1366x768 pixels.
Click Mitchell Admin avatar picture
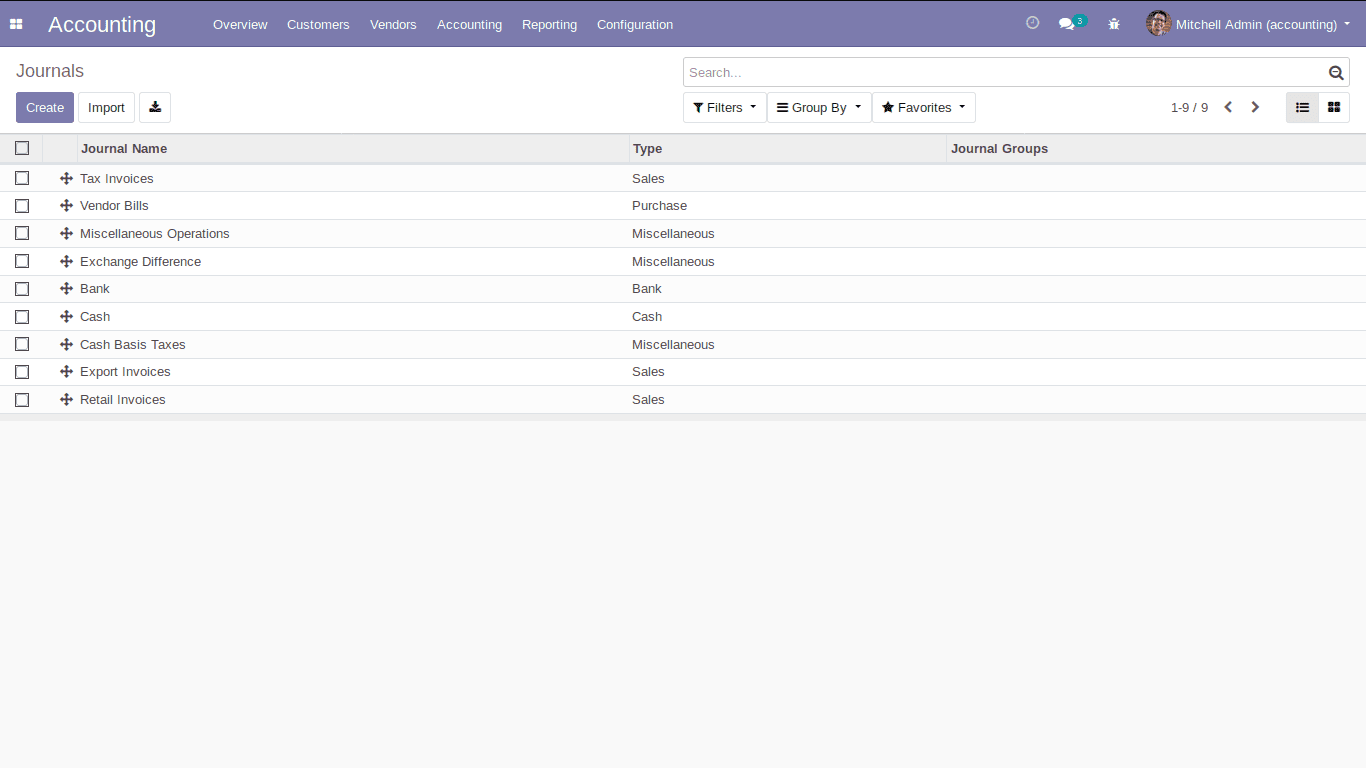tap(1158, 23)
